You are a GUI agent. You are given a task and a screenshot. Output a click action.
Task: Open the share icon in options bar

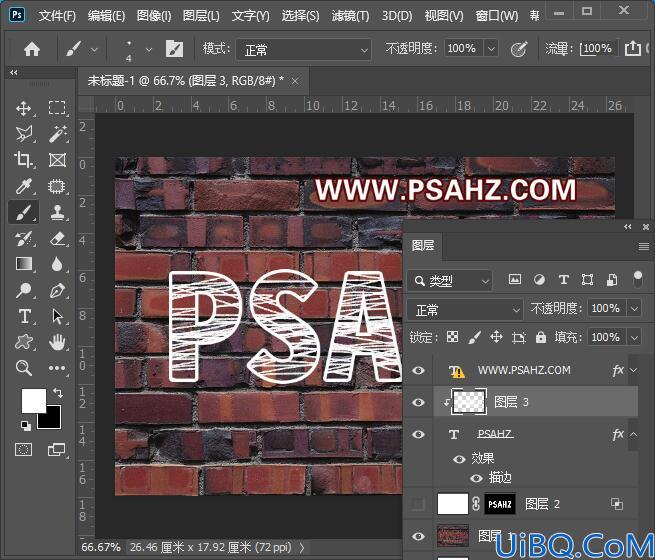pos(633,48)
